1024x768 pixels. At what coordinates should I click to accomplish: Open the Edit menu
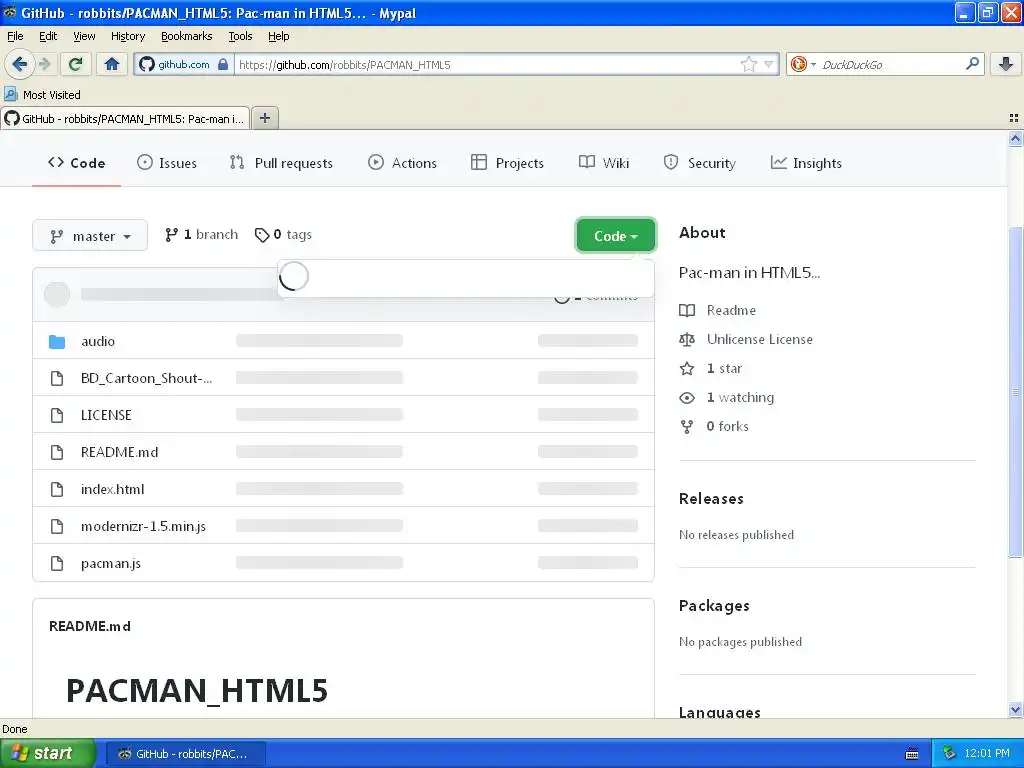point(48,36)
